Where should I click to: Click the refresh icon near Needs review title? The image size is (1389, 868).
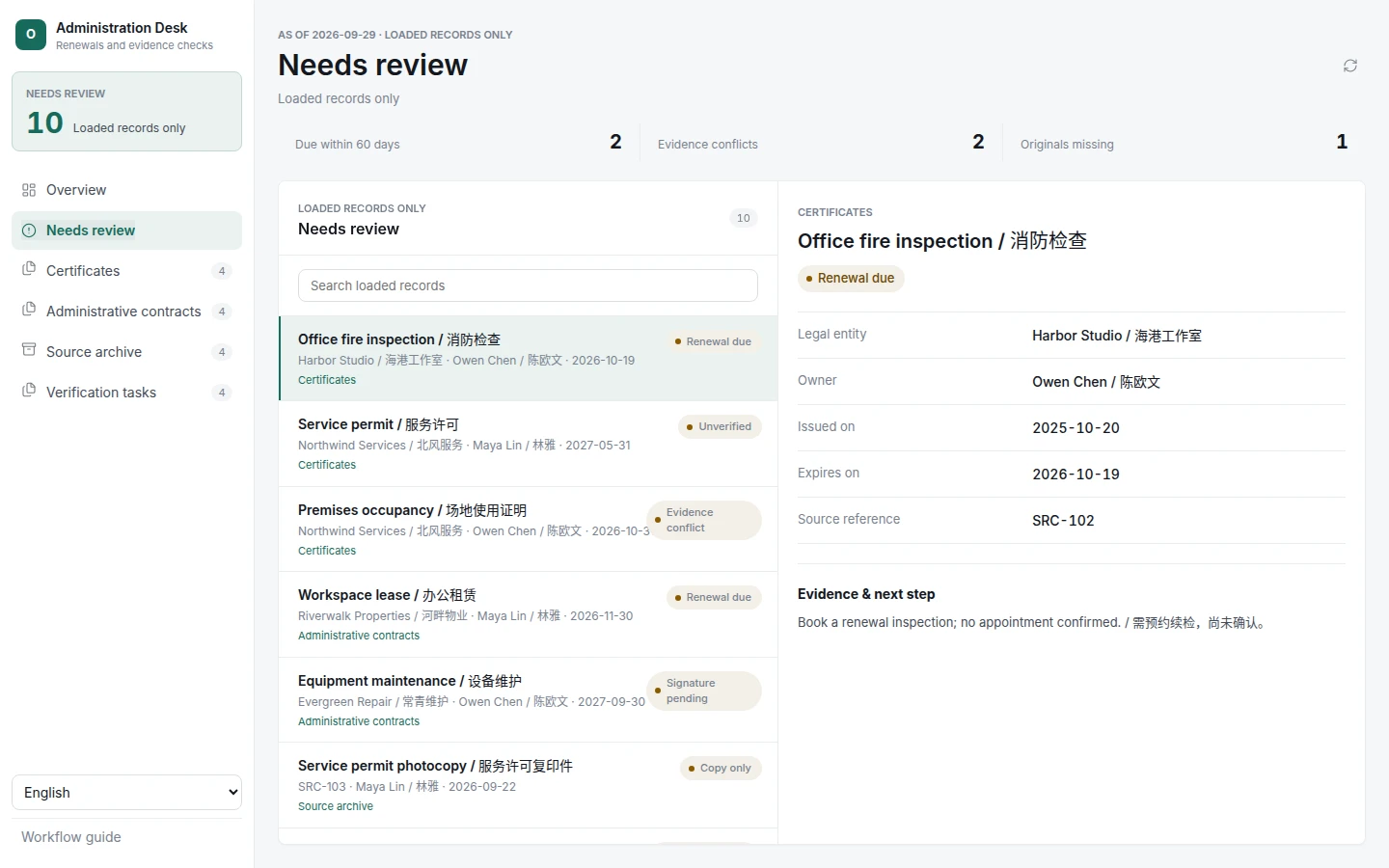tap(1350, 66)
